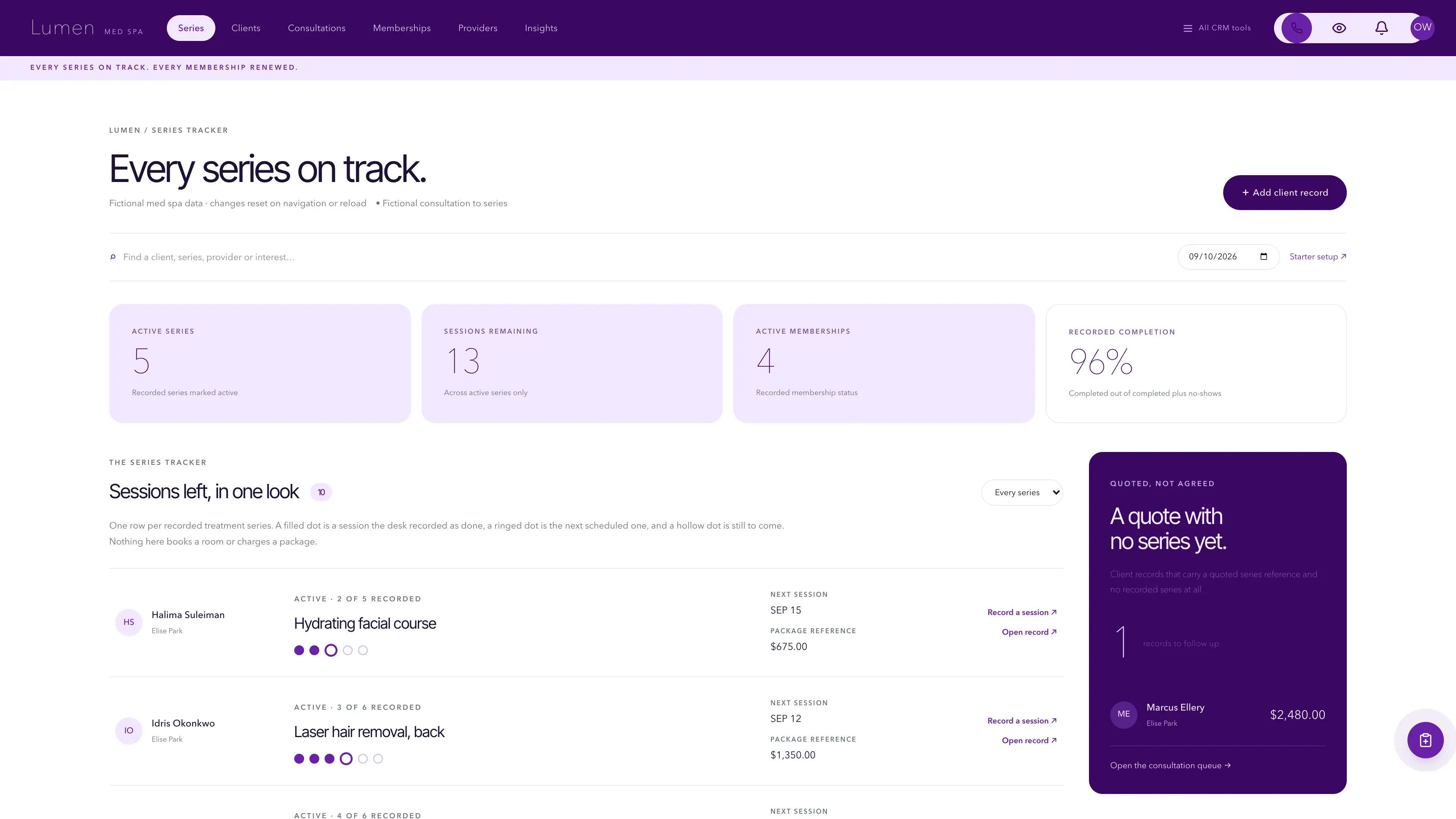Click the Marcus Ellery name in quote panel
The image size is (1456, 819).
coord(1175,707)
